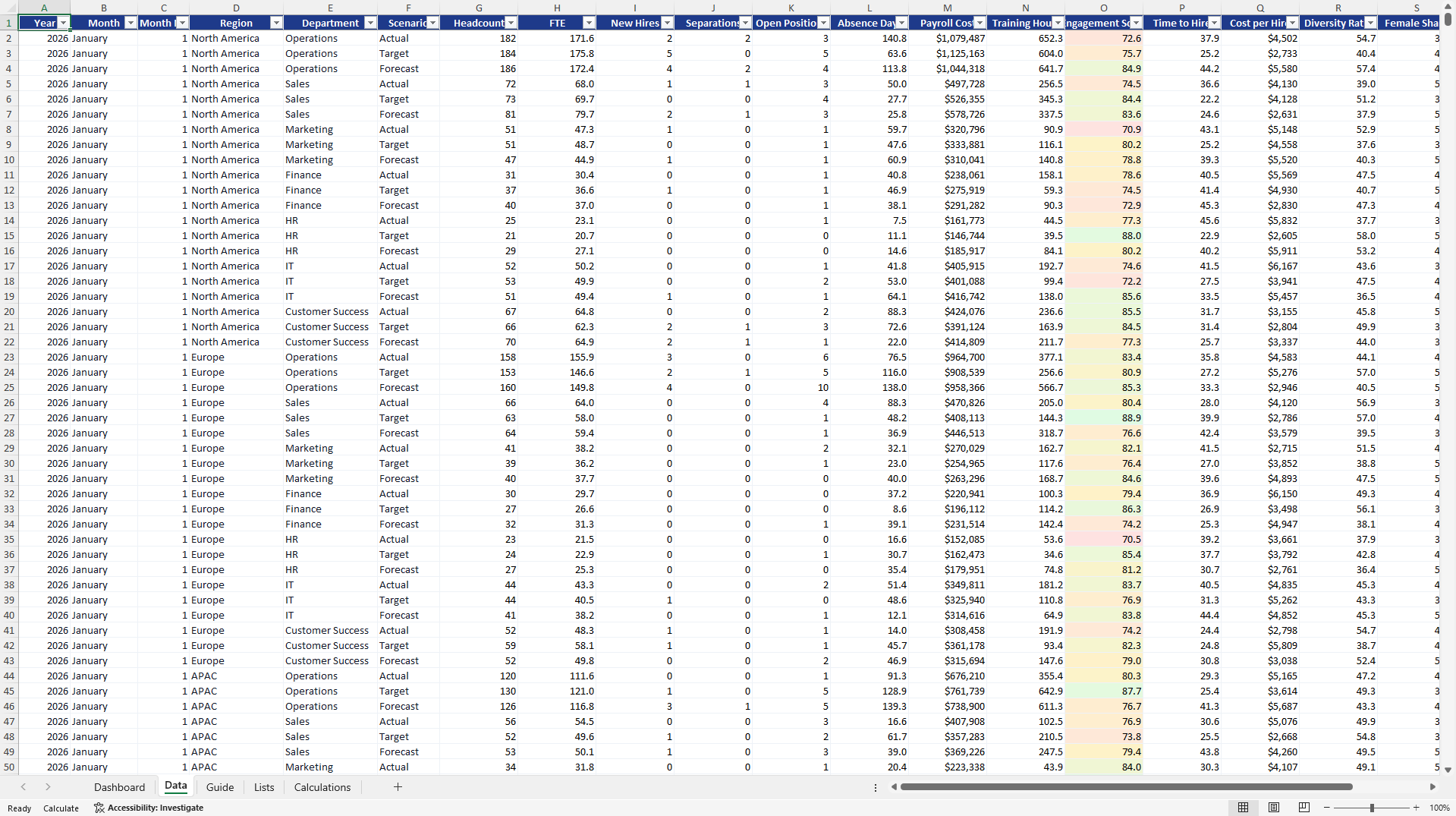Open the Open Positions filter dropdown
The height and width of the screenshot is (816, 1456).
point(823,23)
